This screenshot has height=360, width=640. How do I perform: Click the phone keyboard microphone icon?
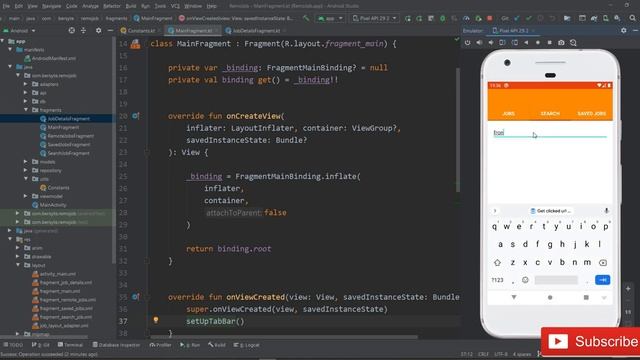click(x=607, y=211)
